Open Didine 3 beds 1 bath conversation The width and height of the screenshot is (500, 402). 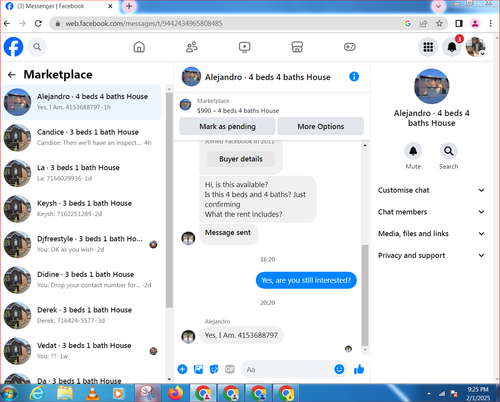coord(81,280)
